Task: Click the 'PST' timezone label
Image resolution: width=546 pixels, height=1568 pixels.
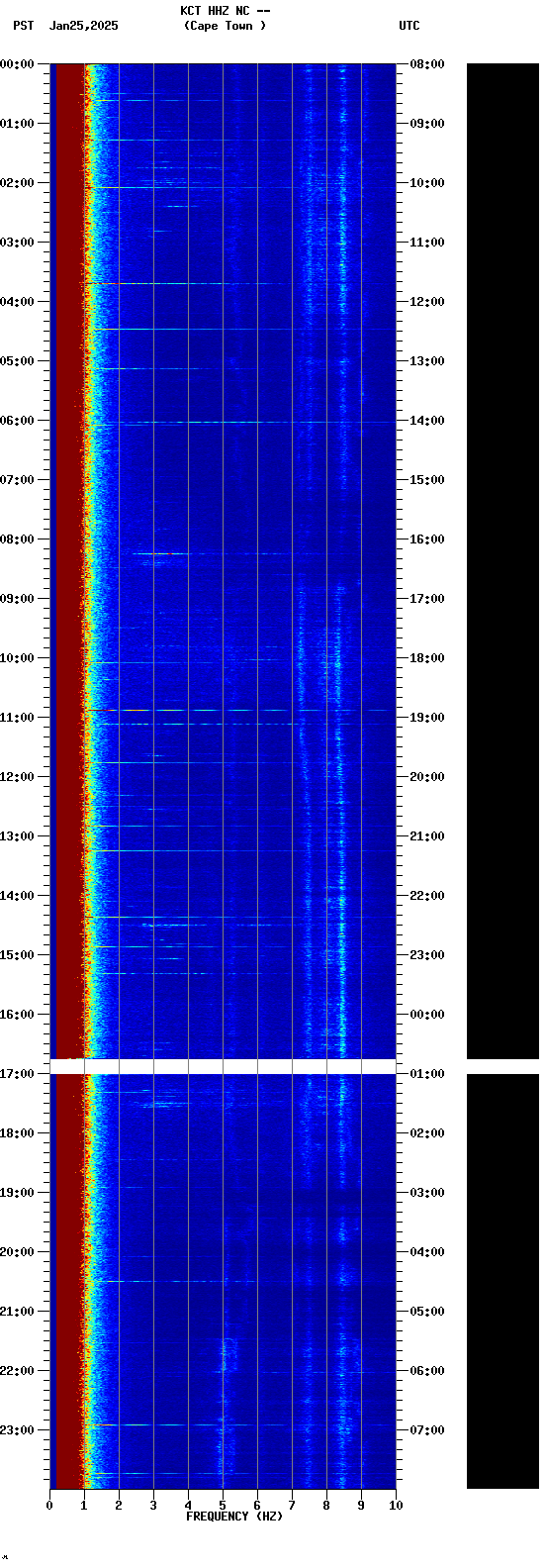Action: pos(23,26)
